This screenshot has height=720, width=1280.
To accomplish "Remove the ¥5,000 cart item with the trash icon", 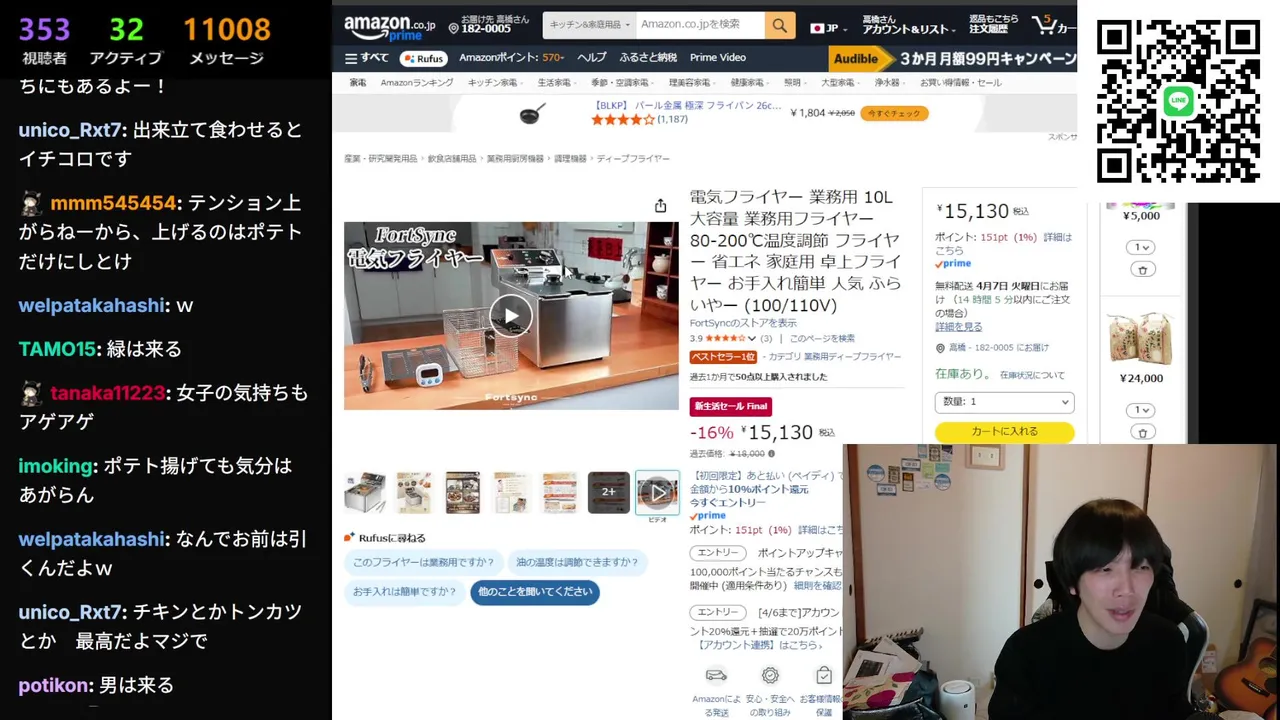I will point(1142,270).
